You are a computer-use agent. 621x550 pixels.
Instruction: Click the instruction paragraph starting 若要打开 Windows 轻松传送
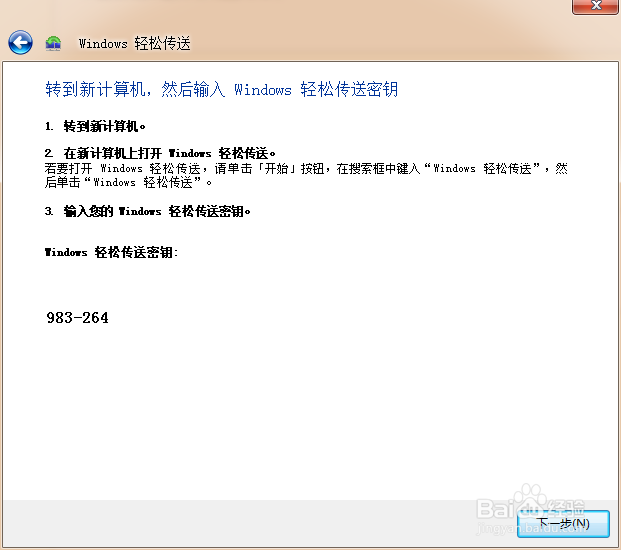pos(306,175)
